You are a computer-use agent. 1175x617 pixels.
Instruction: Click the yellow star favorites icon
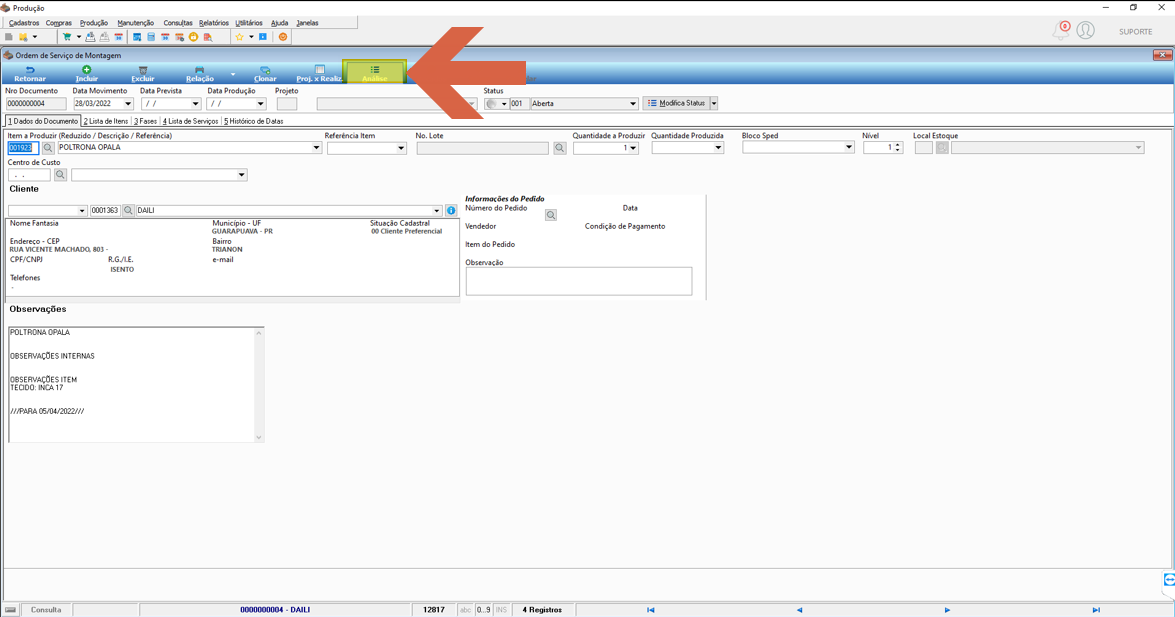click(240, 37)
